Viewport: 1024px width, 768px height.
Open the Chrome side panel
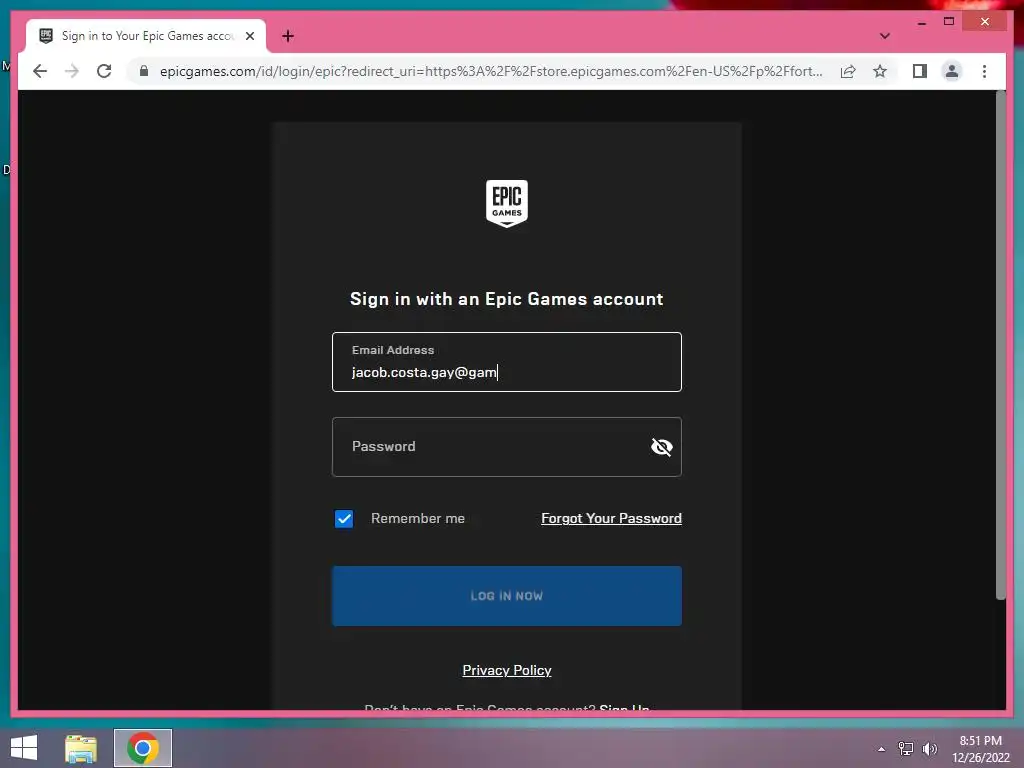[x=920, y=71]
